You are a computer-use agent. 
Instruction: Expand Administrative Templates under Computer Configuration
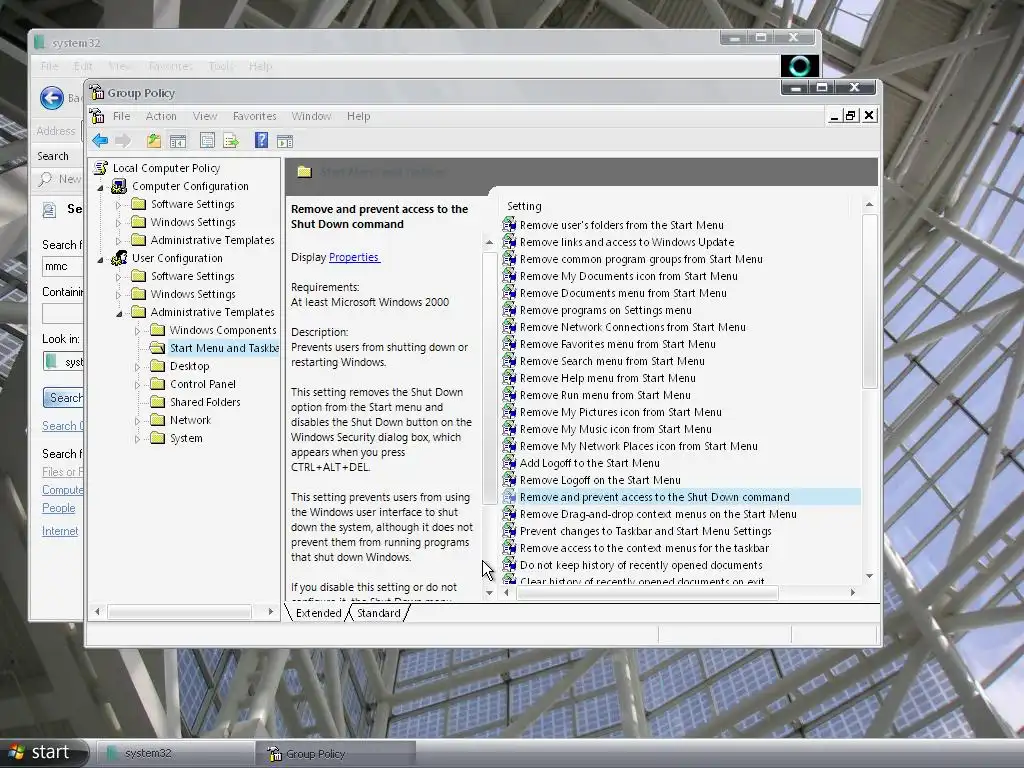pyautogui.click(x=119, y=240)
